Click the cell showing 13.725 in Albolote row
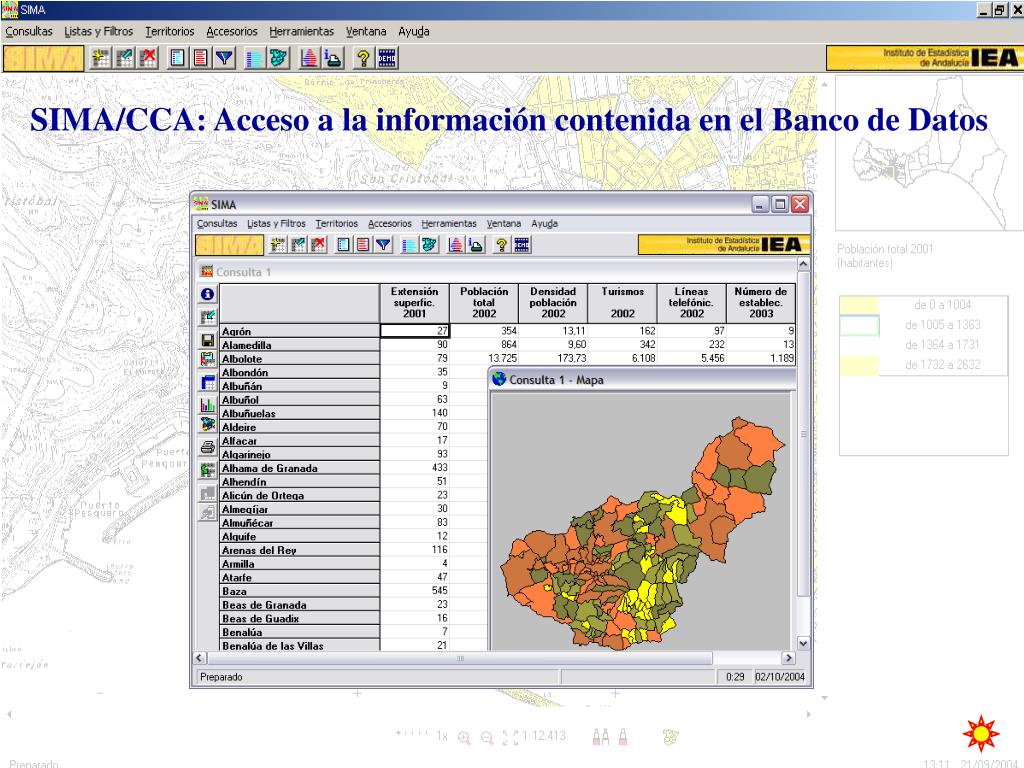The height and width of the screenshot is (768, 1024). [x=484, y=359]
